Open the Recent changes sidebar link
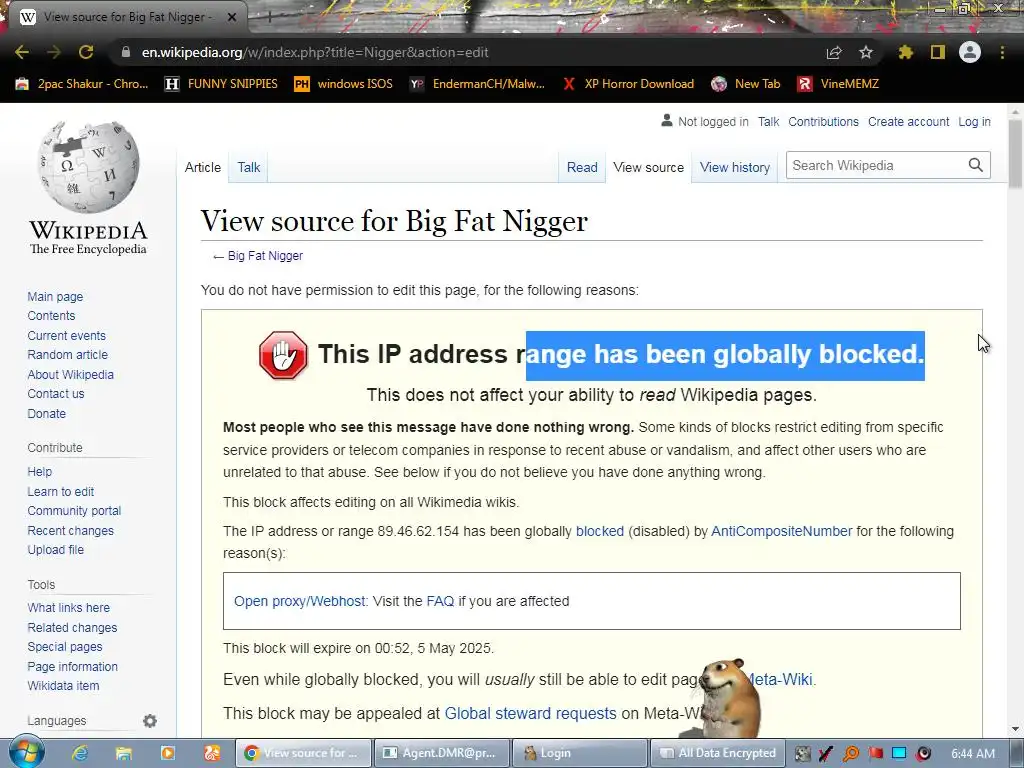Image resolution: width=1024 pixels, height=768 pixels. [x=71, y=530]
